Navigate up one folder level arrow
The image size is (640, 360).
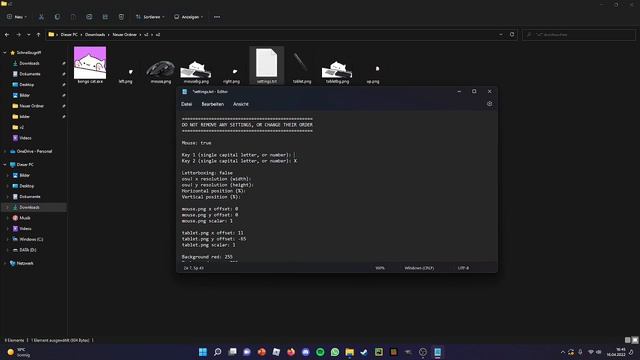[x=38, y=35]
